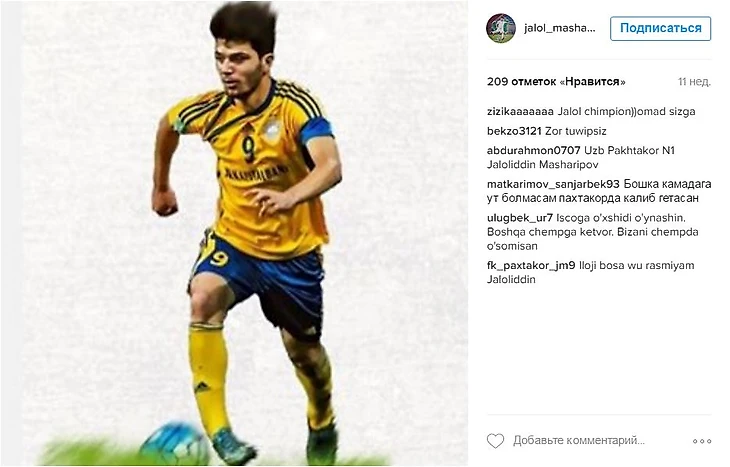Open the jalol_masha profile avatar
Viewport: 730px width, 467px height.
point(501,28)
